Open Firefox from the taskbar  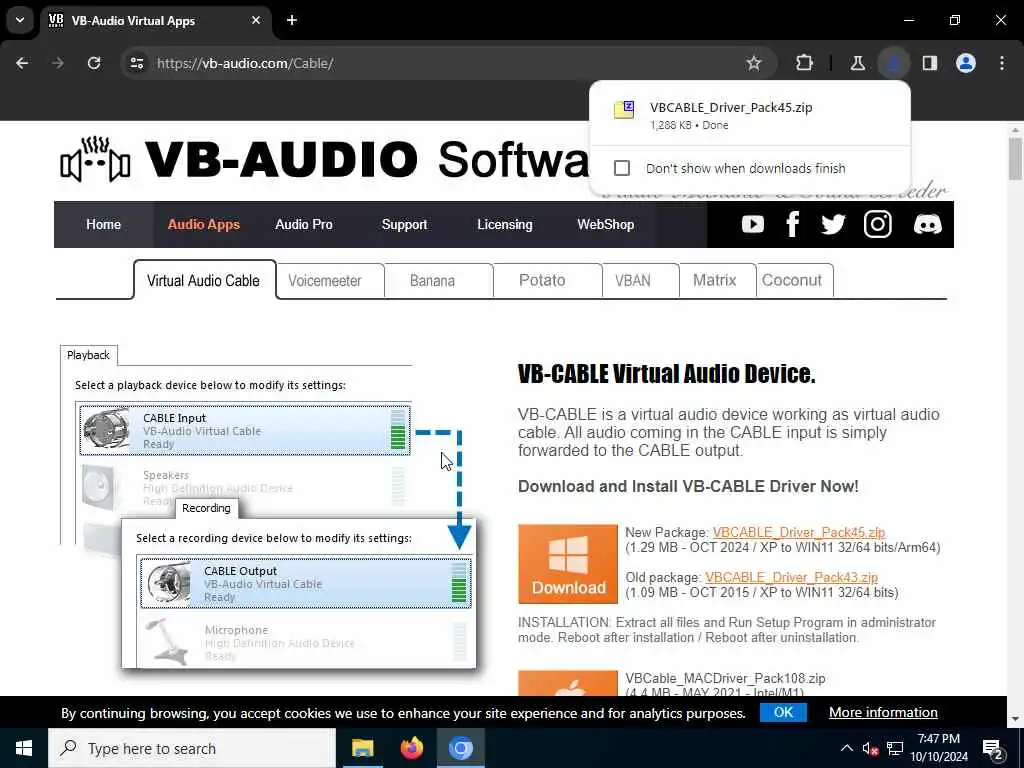(x=411, y=748)
